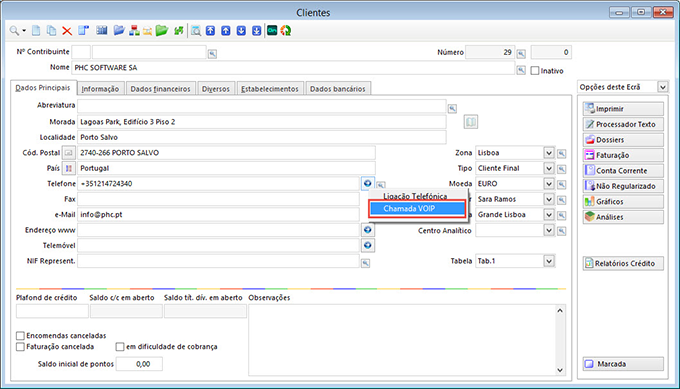The image size is (680, 389).
Task: Click the blue open folder toolbar icon
Action: point(119,30)
